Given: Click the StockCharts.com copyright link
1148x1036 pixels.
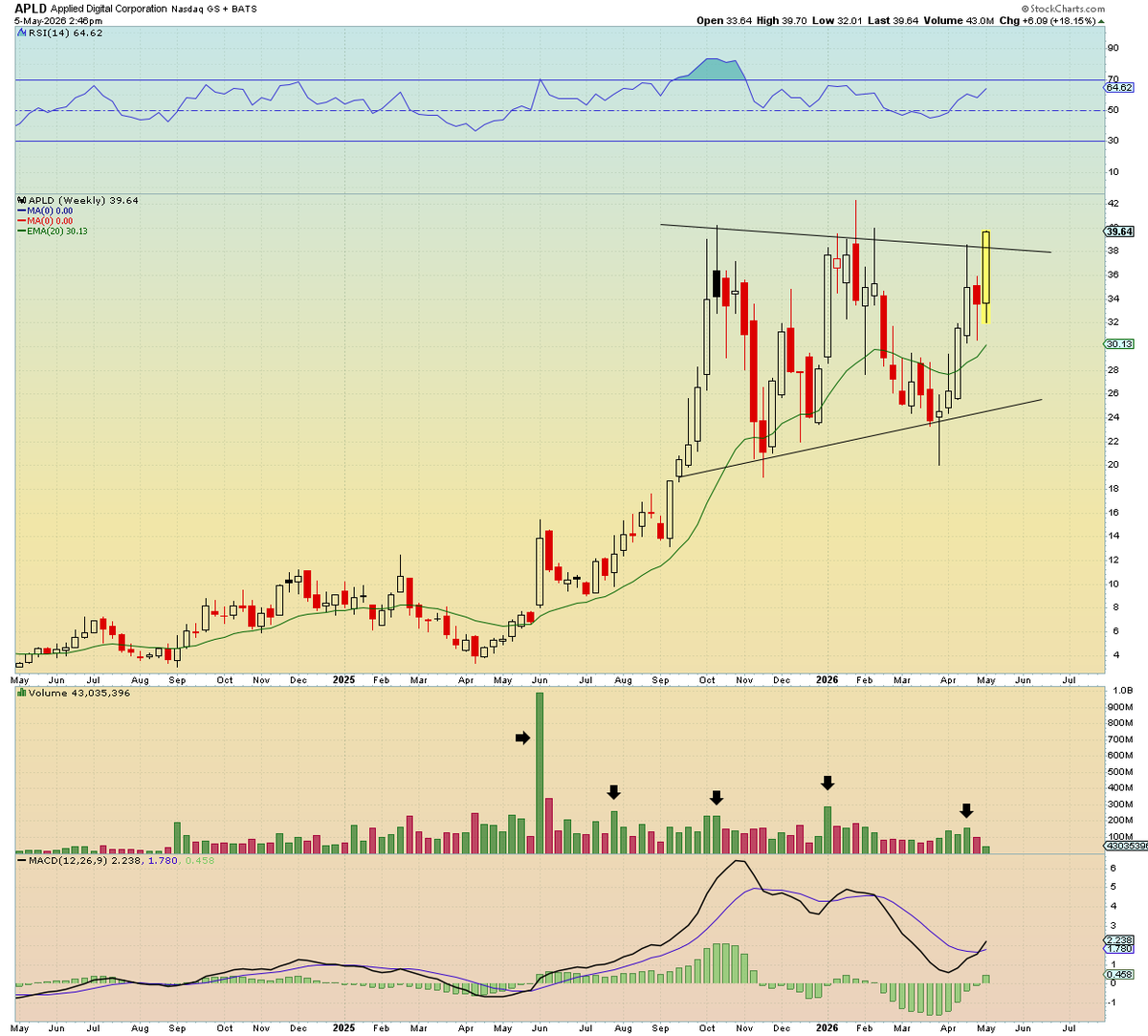Looking at the screenshot, I should [1063, 8].
